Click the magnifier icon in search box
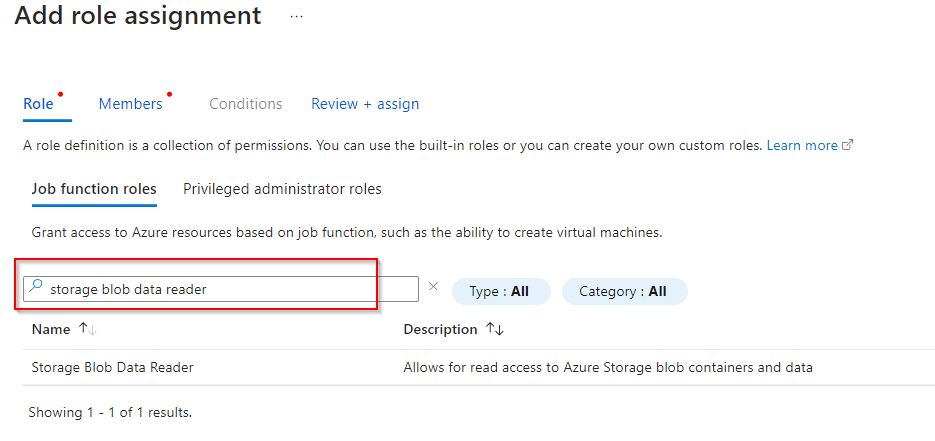Viewport: 935px width, 441px height. (36, 289)
